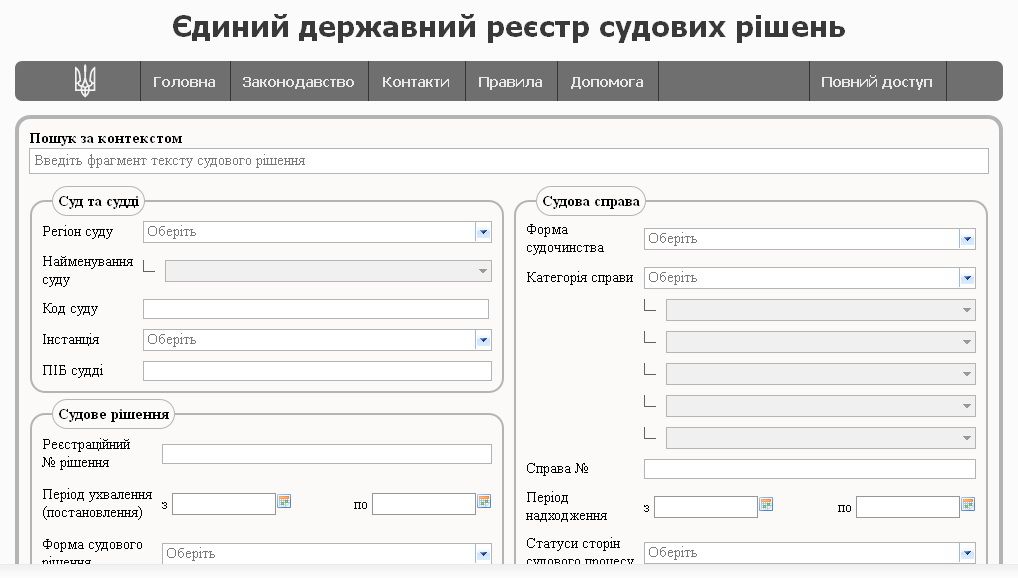This screenshot has height=578, width=1018.
Task: Open the Контакти page
Action: pyautogui.click(x=416, y=82)
